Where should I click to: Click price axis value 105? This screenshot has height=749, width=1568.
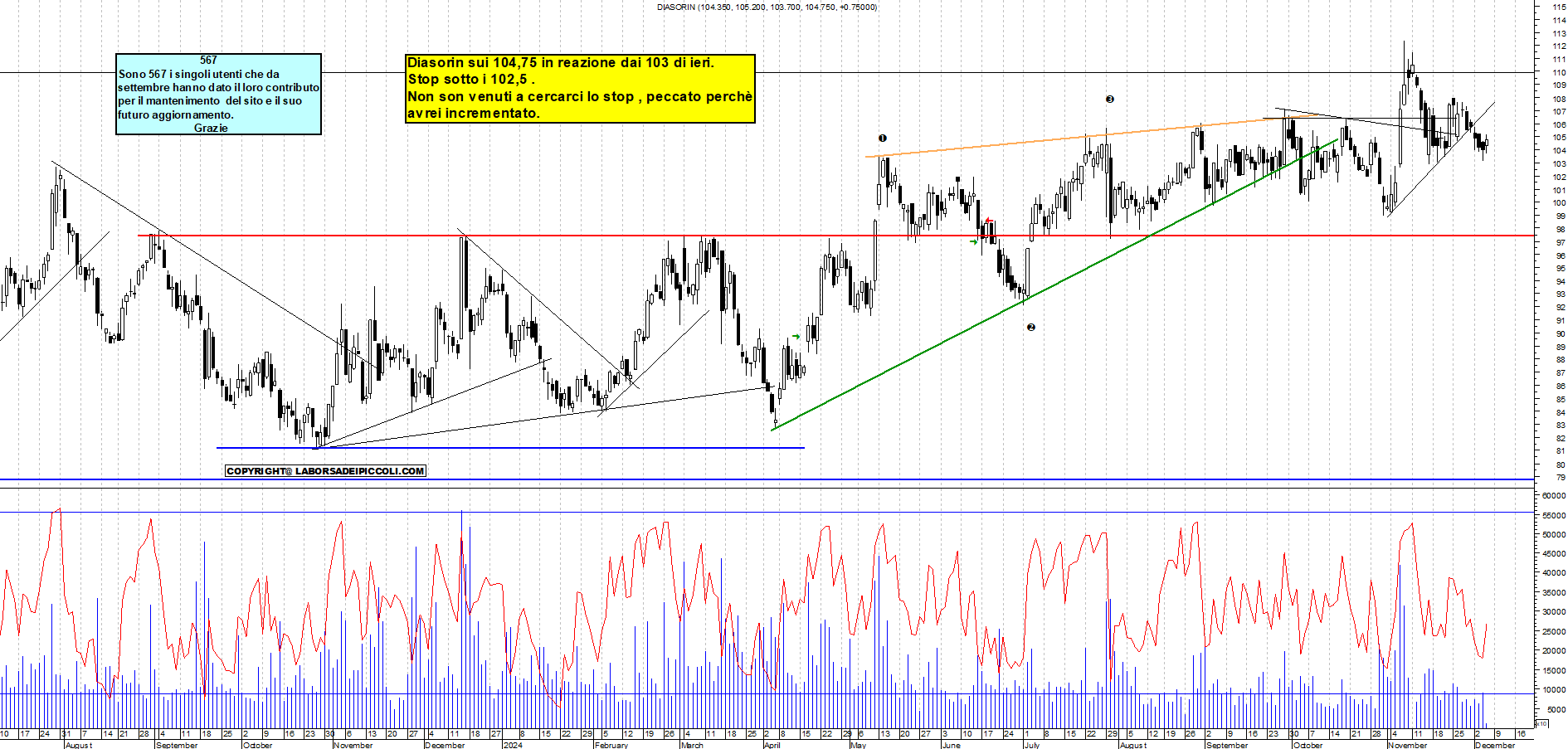tap(1560, 138)
